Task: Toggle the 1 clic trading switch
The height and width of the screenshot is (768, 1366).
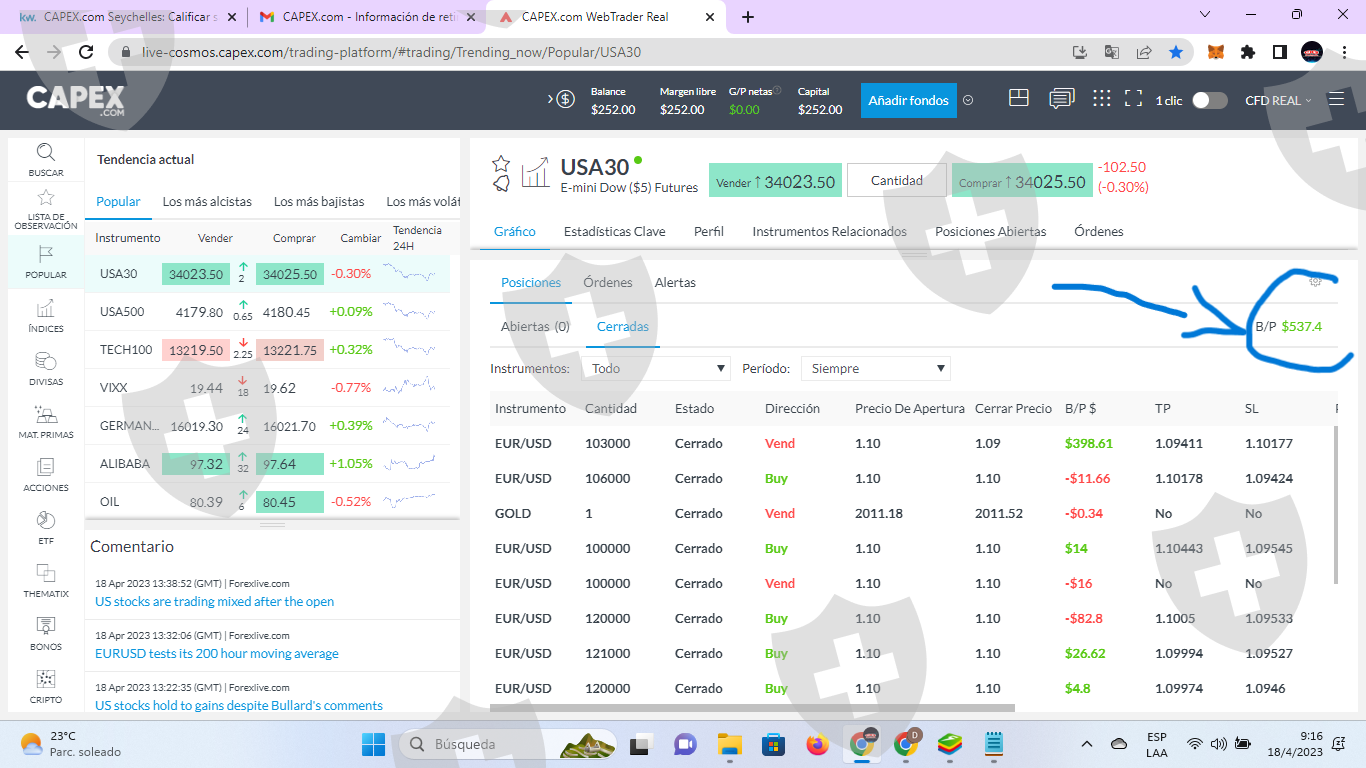Action: pyautogui.click(x=1209, y=100)
